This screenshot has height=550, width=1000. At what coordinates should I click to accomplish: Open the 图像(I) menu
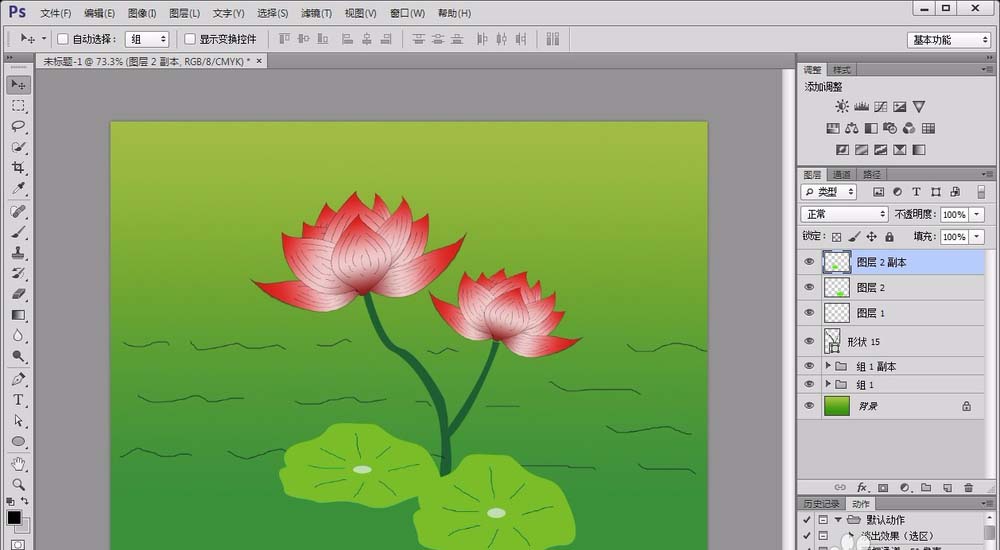[142, 13]
